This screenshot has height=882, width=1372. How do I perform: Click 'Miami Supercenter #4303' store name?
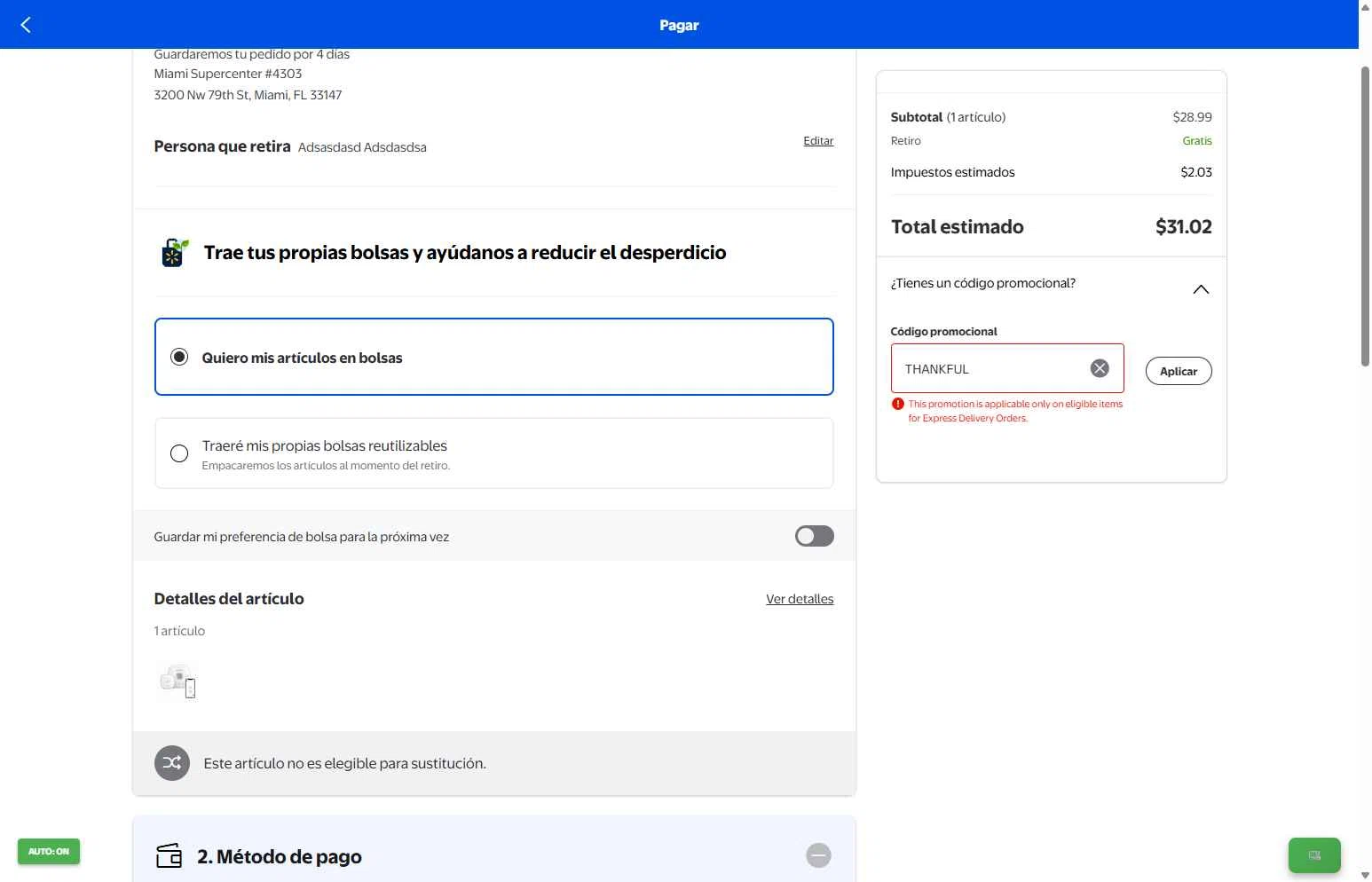click(228, 74)
